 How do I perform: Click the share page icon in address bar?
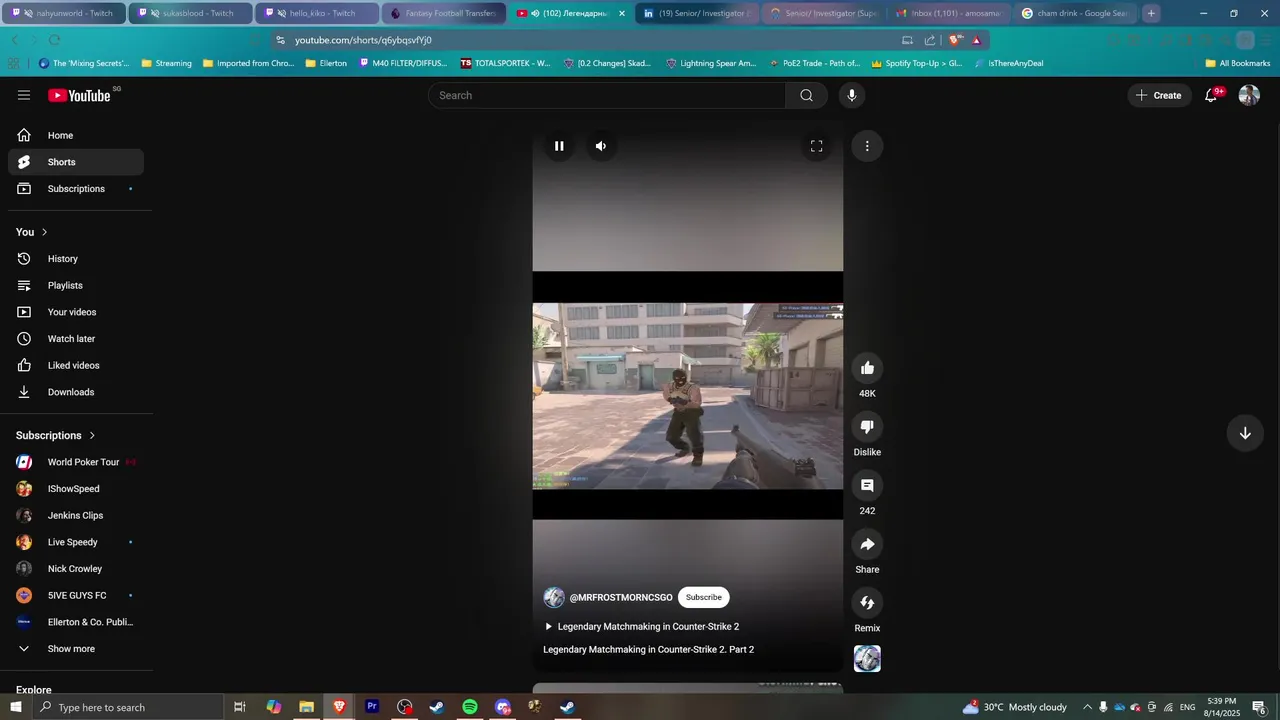(x=930, y=40)
